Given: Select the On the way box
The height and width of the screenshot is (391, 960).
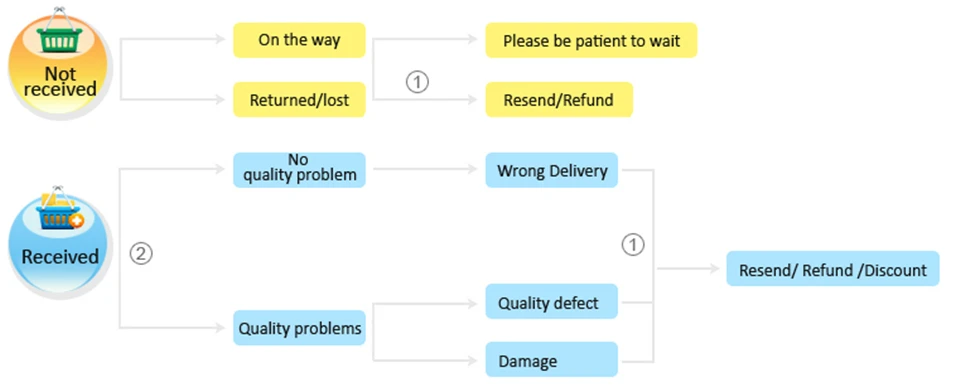Looking at the screenshot, I should [299, 40].
